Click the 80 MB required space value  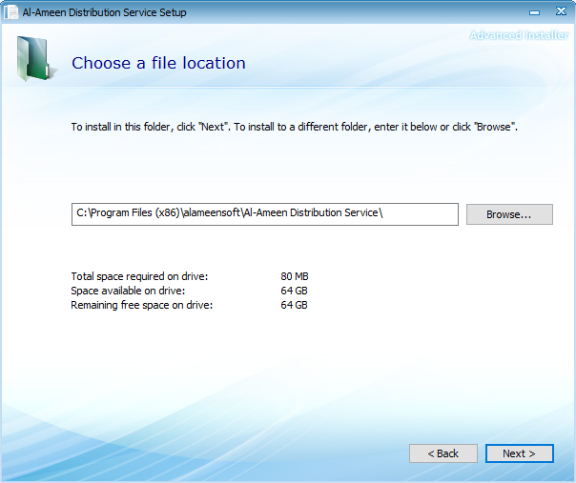(294, 276)
